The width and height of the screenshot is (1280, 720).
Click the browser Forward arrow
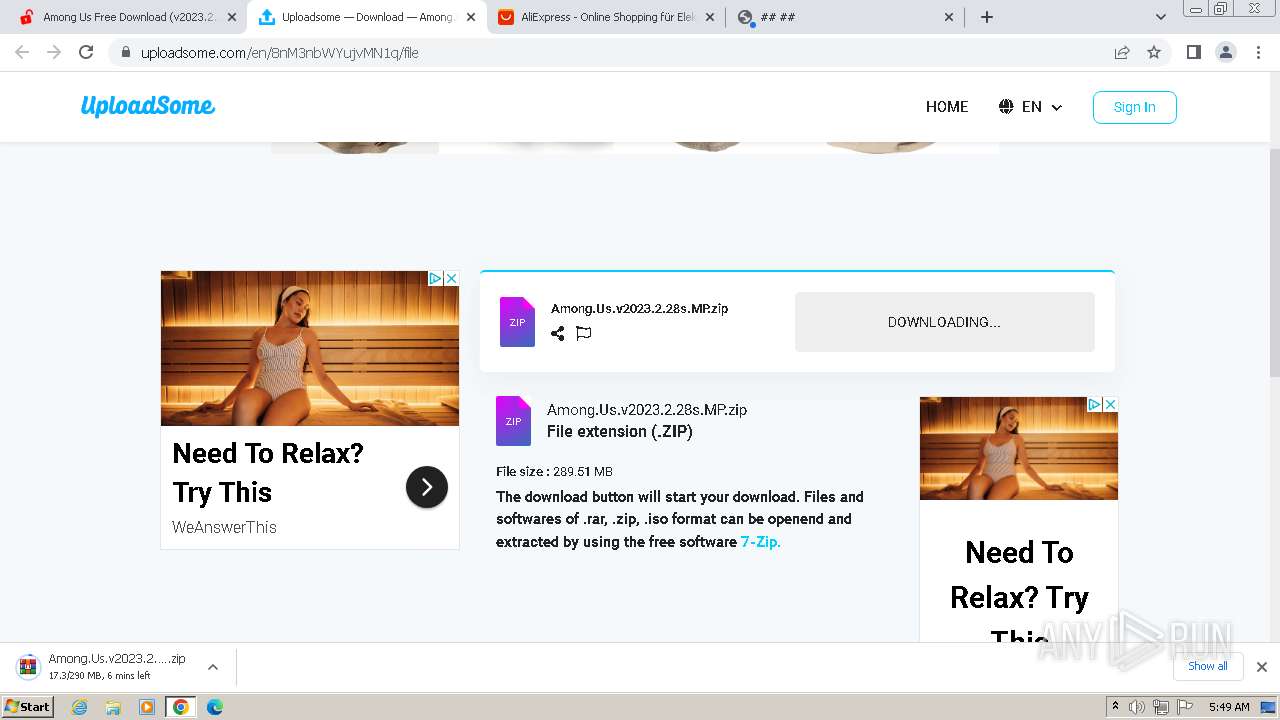click(54, 52)
